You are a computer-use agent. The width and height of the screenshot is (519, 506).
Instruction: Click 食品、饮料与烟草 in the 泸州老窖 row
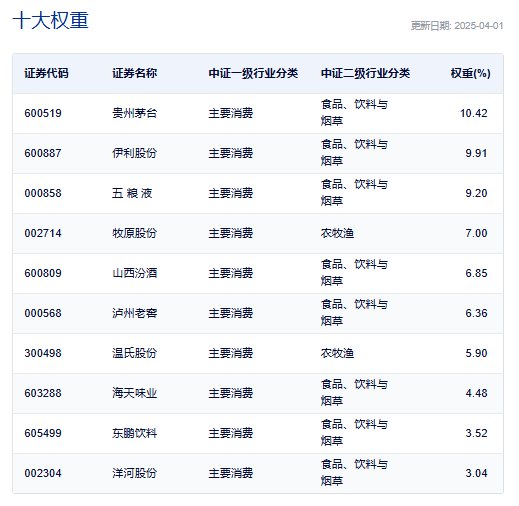pyautogui.click(x=354, y=313)
